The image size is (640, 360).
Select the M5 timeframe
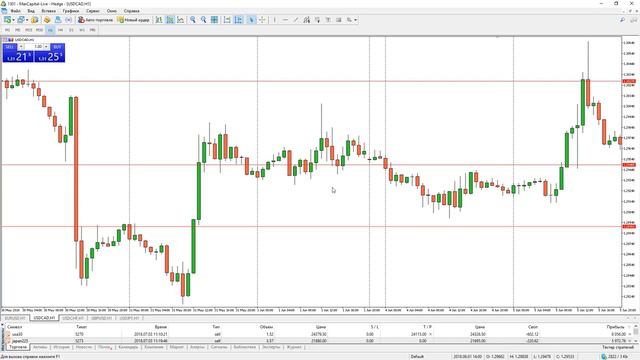tap(18, 30)
